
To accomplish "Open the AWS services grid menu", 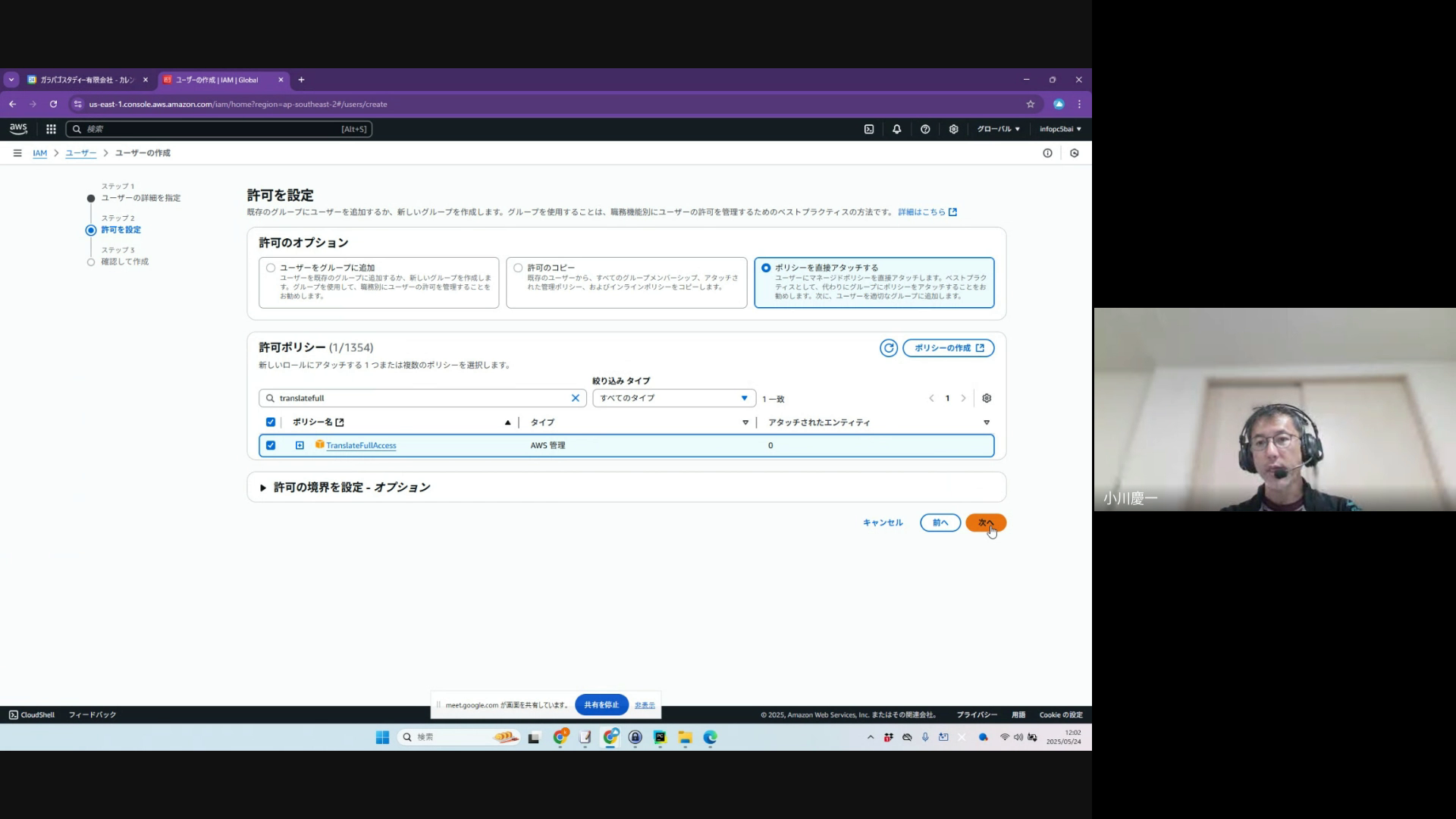I will pos(51,129).
